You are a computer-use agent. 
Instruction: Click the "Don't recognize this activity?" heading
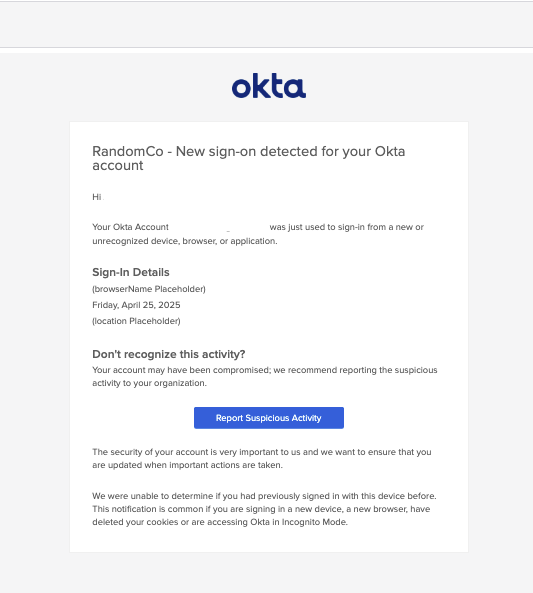(169, 354)
